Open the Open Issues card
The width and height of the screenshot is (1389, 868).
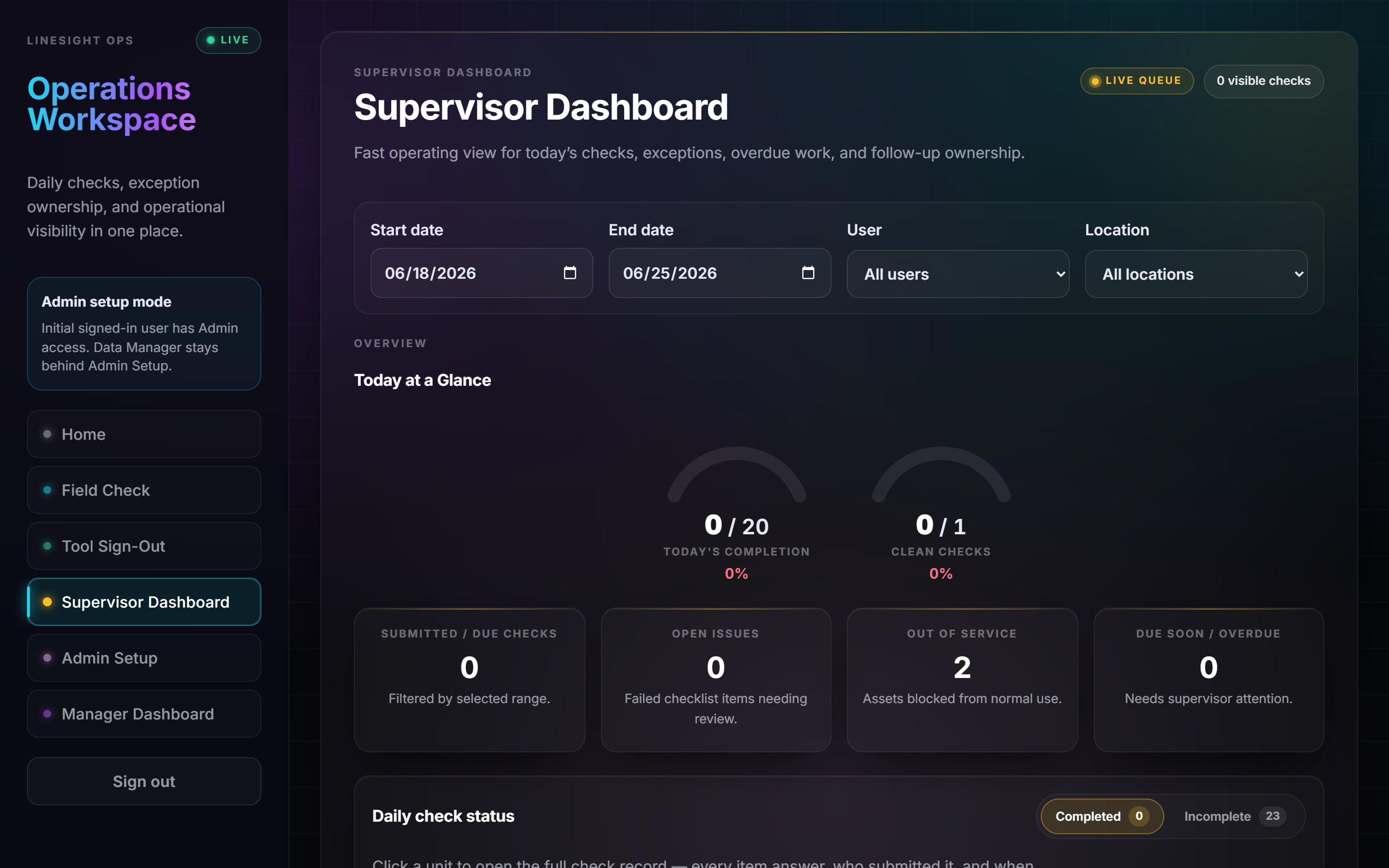(716, 680)
